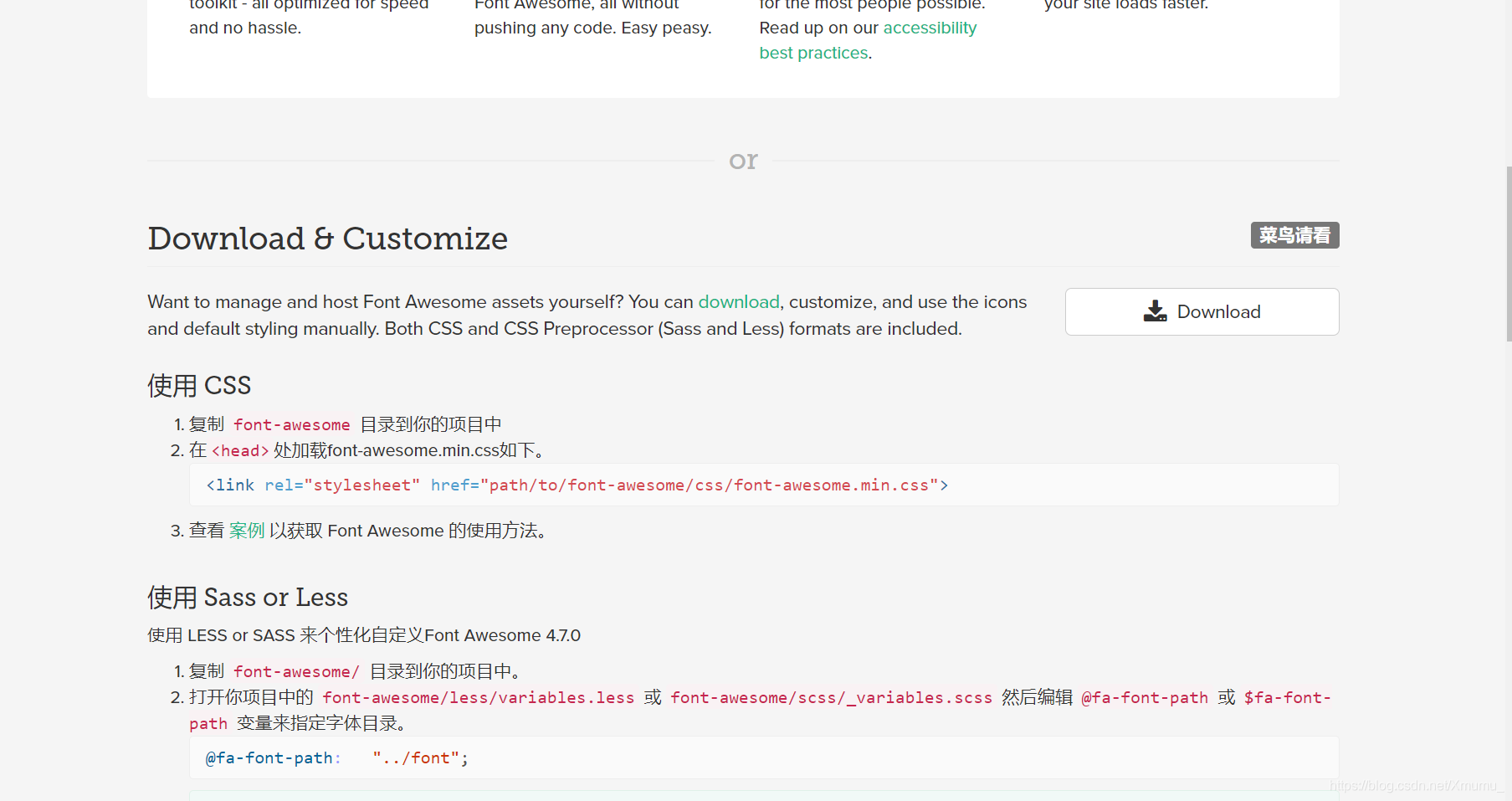The height and width of the screenshot is (801, 1512).
Task: Click the 'Font Awesome 4.7.0' description line
Action: click(364, 635)
